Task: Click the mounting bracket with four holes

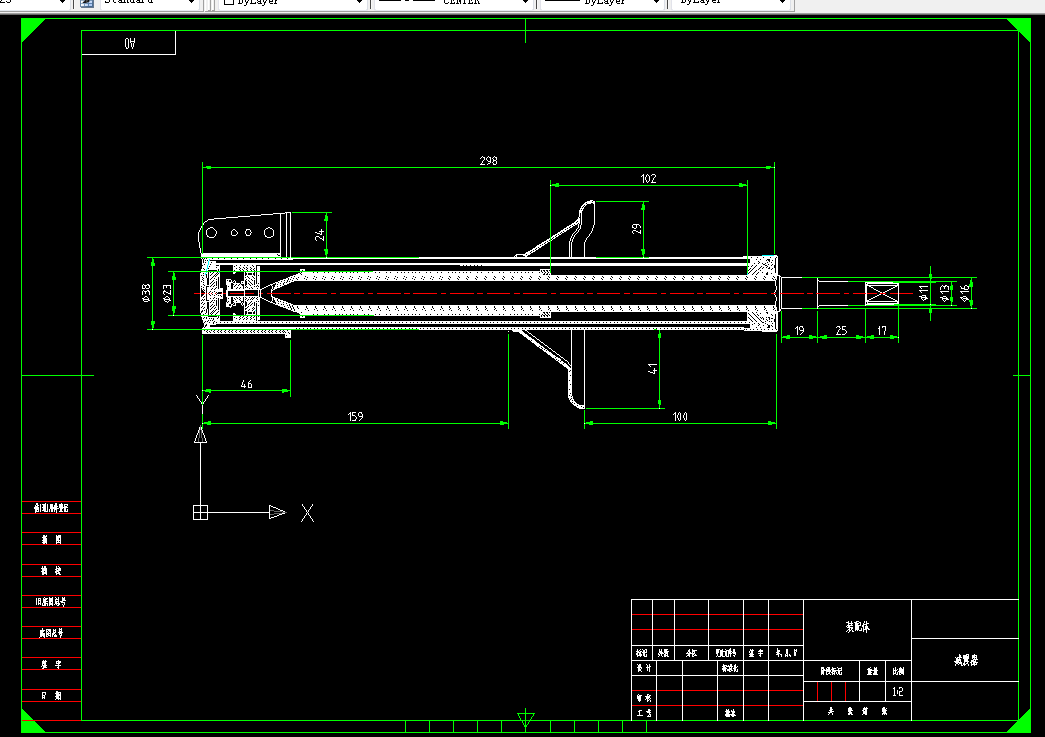Action: (x=245, y=235)
